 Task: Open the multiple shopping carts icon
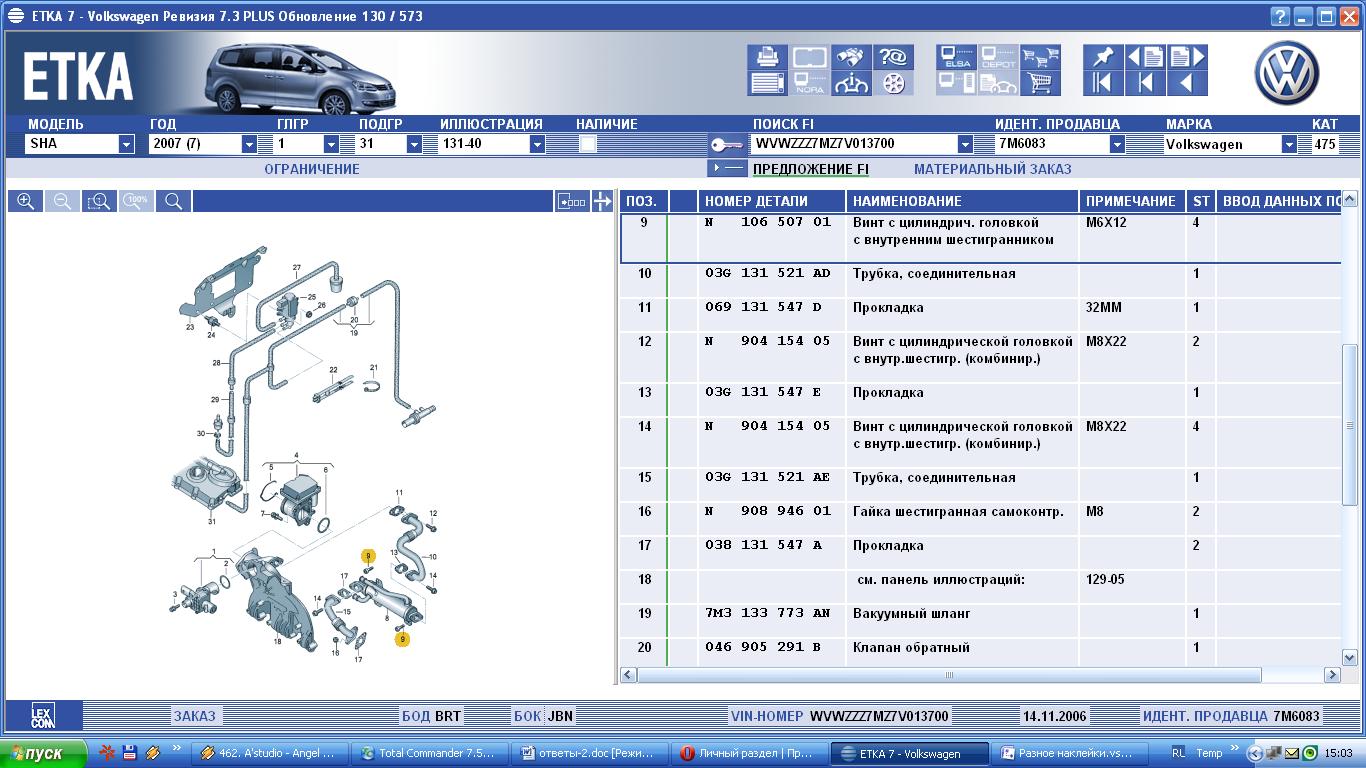click(1040, 57)
